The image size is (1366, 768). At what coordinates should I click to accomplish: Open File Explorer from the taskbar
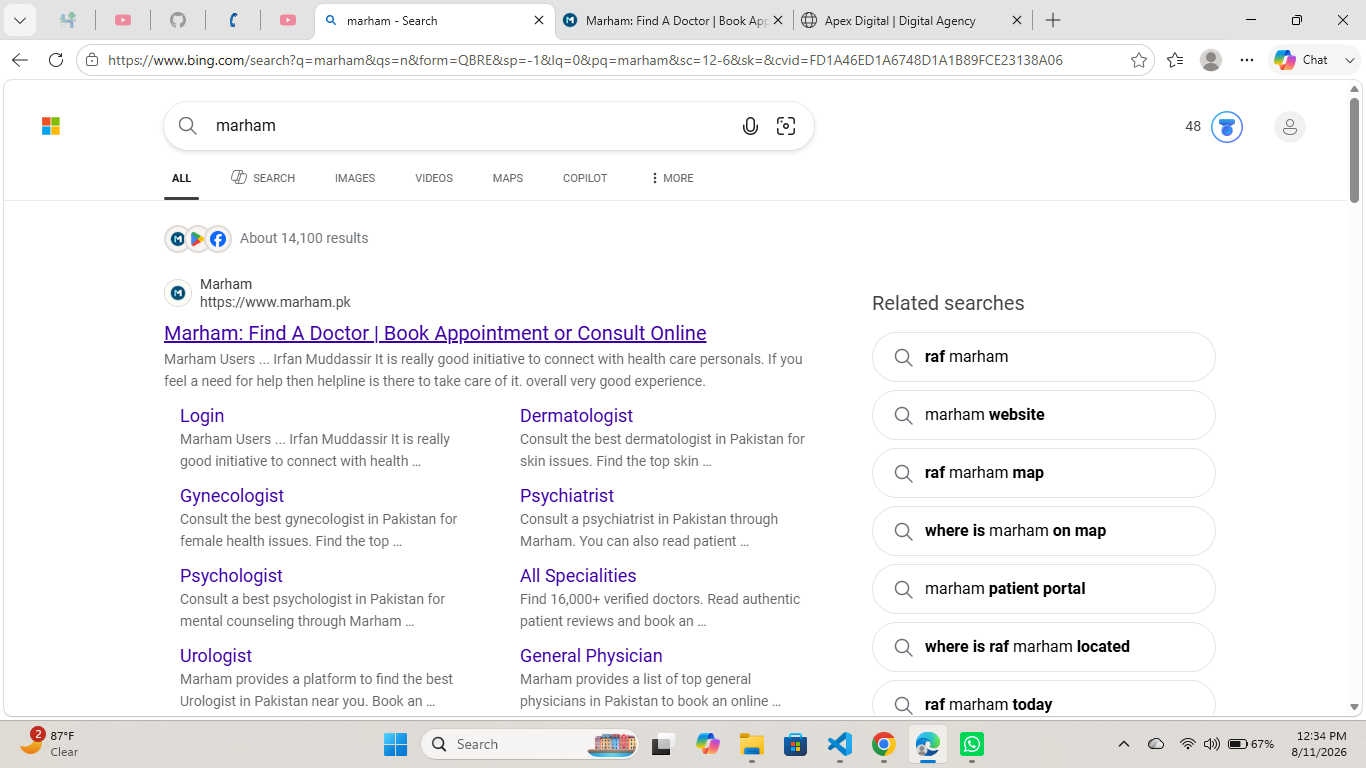click(751, 744)
